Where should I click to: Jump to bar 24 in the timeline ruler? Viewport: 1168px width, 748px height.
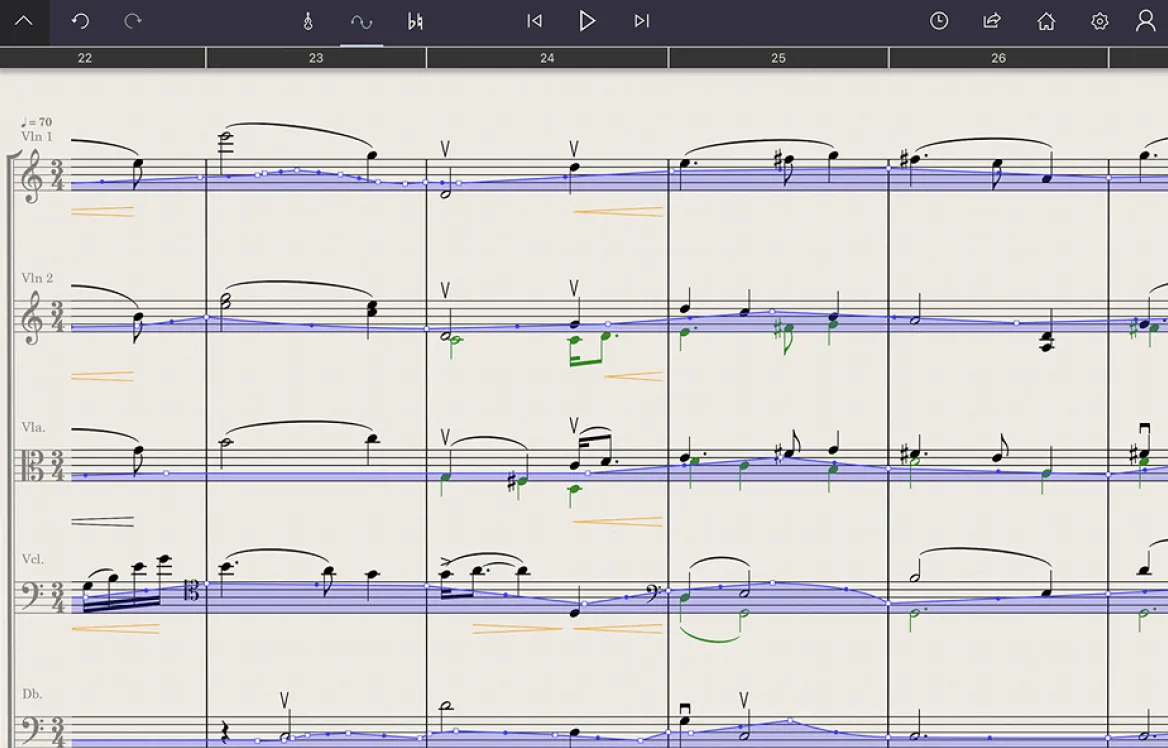tap(547, 58)
